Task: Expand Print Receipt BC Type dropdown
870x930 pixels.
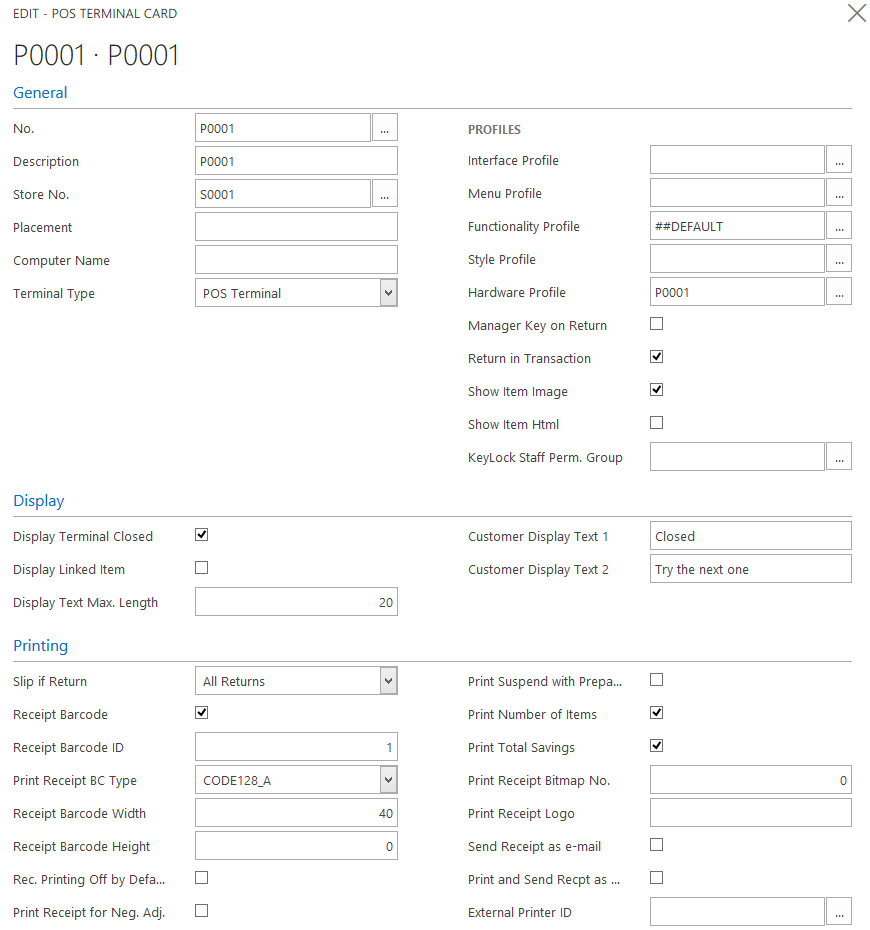Action: 388,780
